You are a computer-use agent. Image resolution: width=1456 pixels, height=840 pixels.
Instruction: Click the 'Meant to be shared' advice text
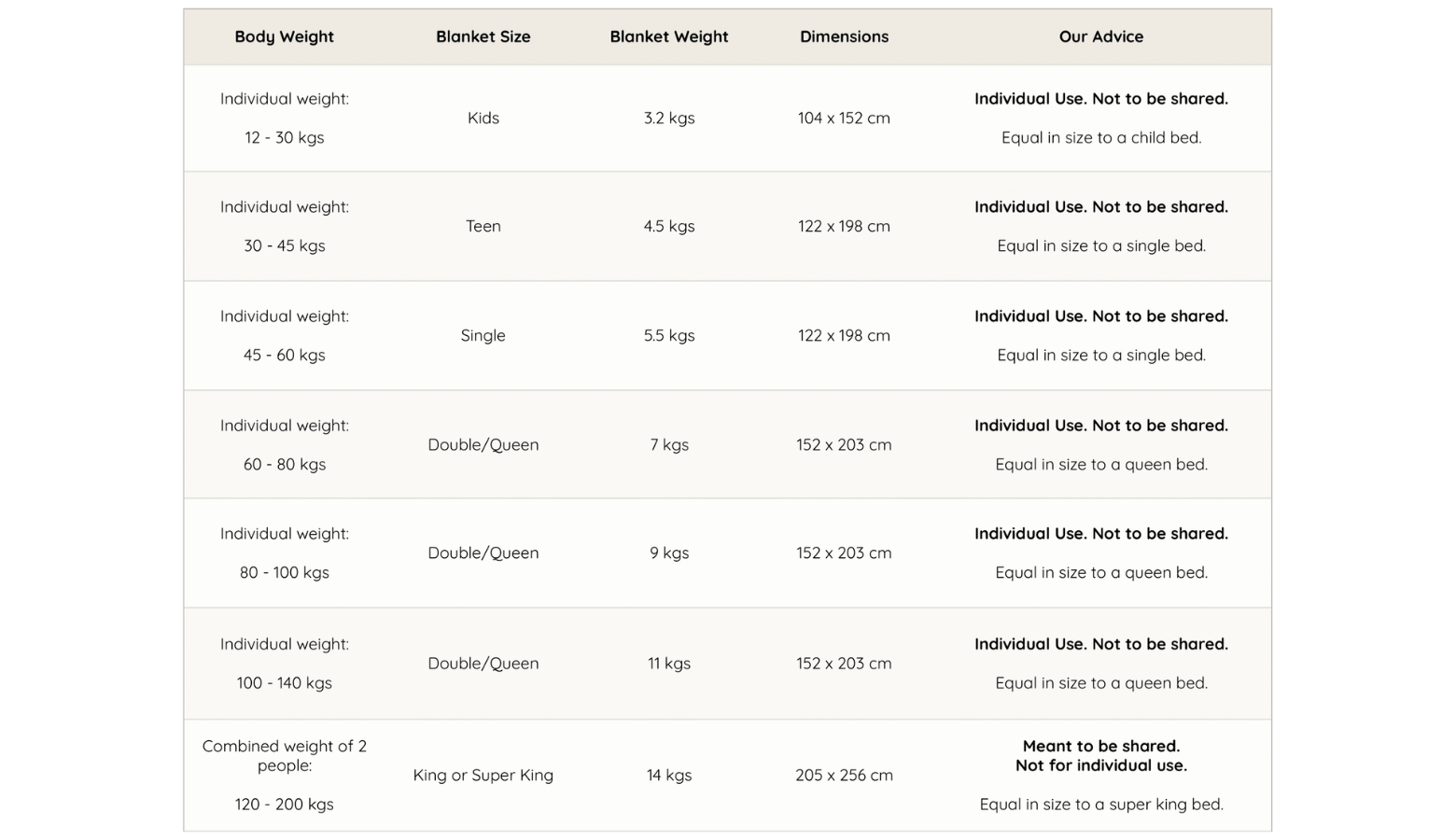point(1100,746)
